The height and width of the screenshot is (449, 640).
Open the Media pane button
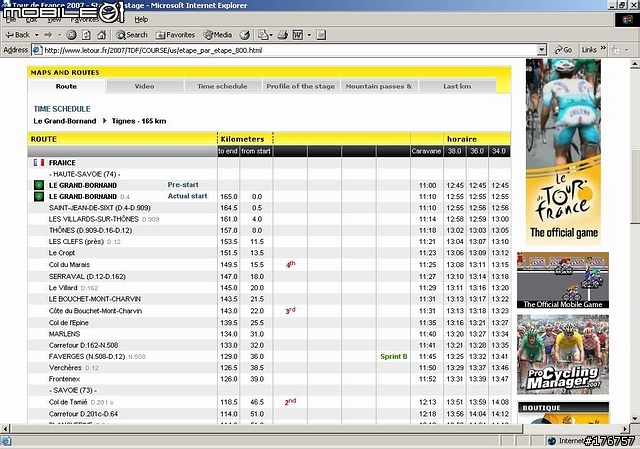218,35
